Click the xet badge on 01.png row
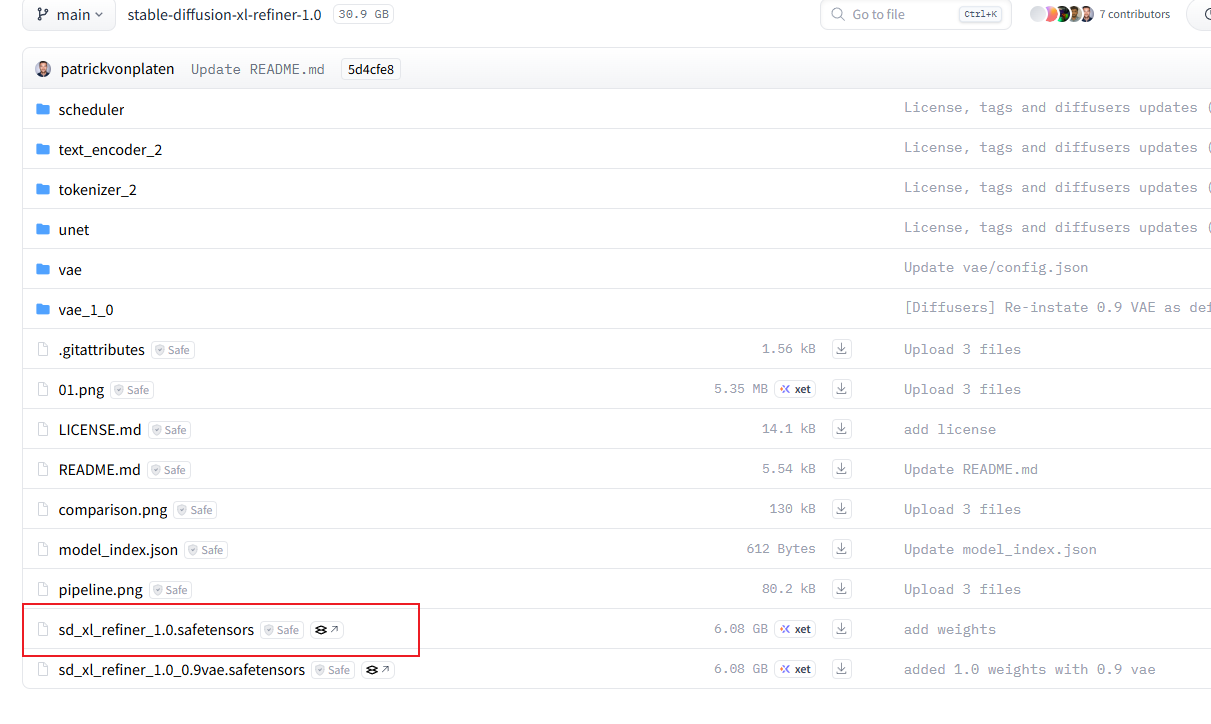1211x724 pixels. (795, 389)
